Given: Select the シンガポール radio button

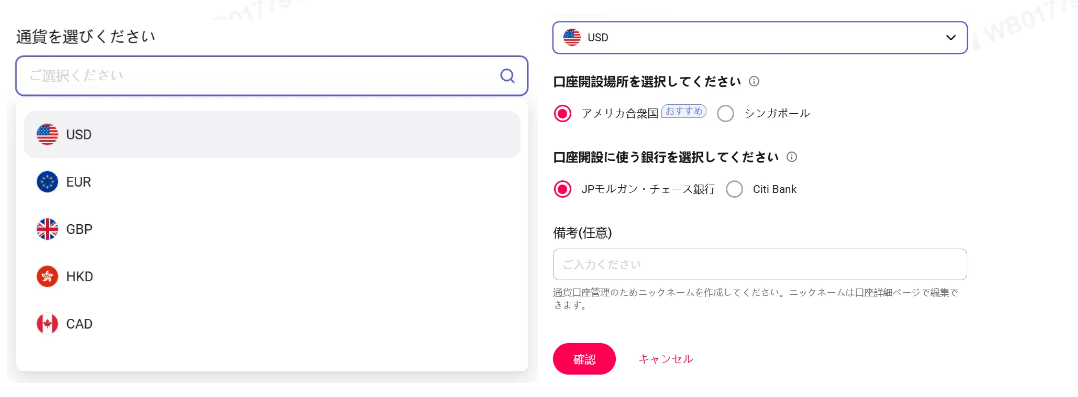Looking at the screenshot, I should [x=725, y=114].
